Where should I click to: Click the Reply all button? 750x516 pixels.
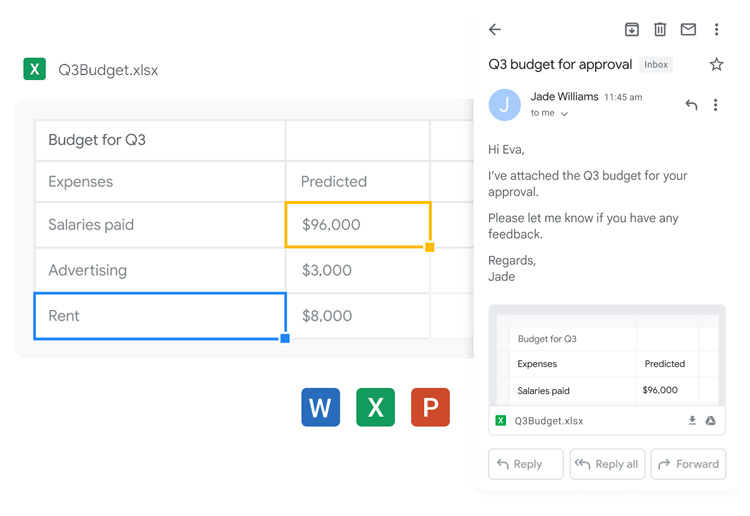(607, 464)
